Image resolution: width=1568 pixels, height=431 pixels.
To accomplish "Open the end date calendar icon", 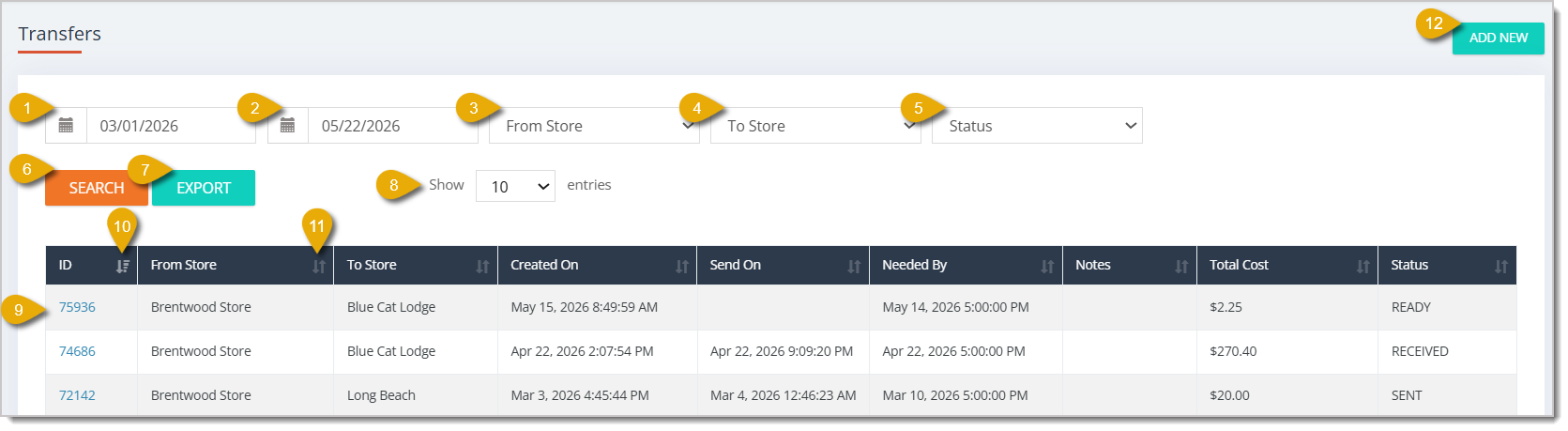I will tap(288, 126).
